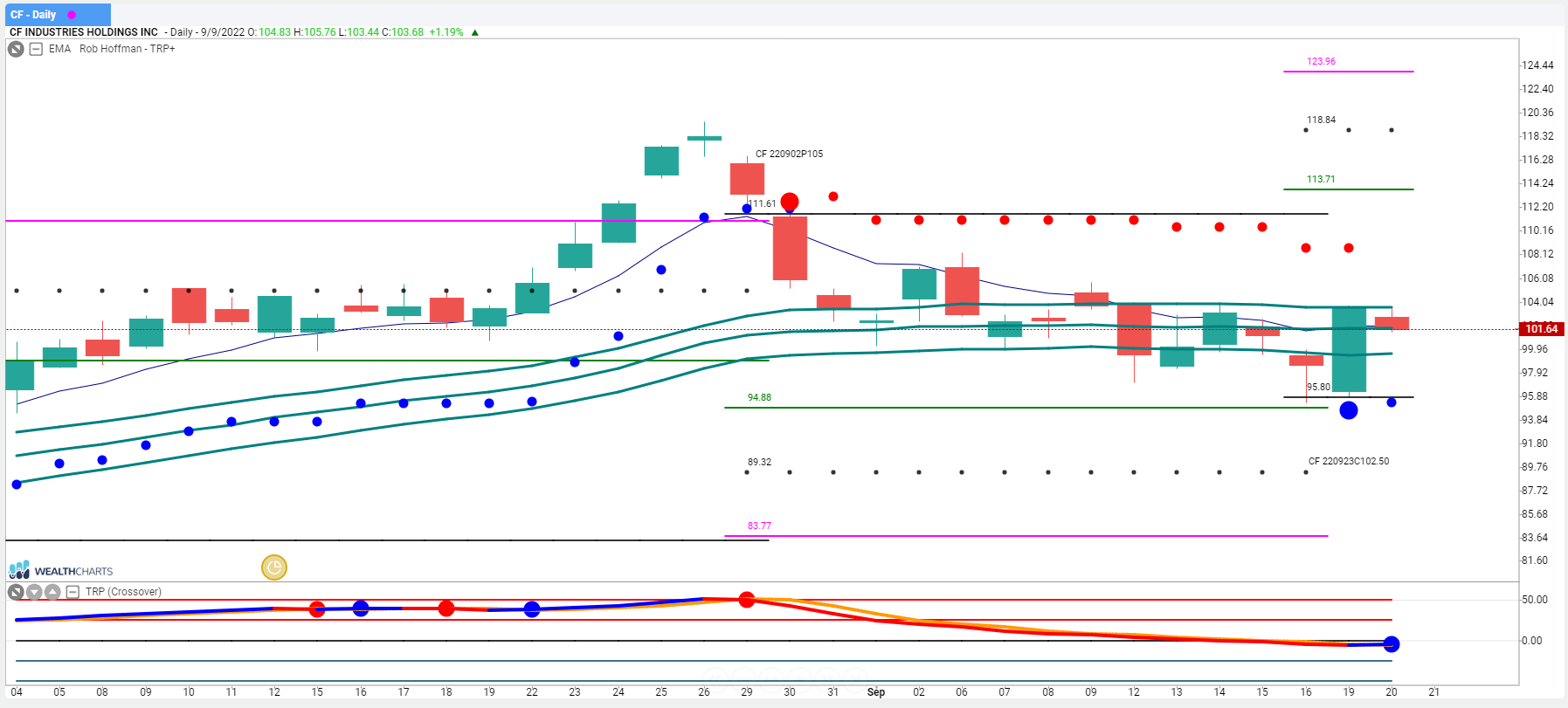Select TRP red crossover dot at date 18
This screenshot has height=708, width=1568.
click(x=446, y=608)
